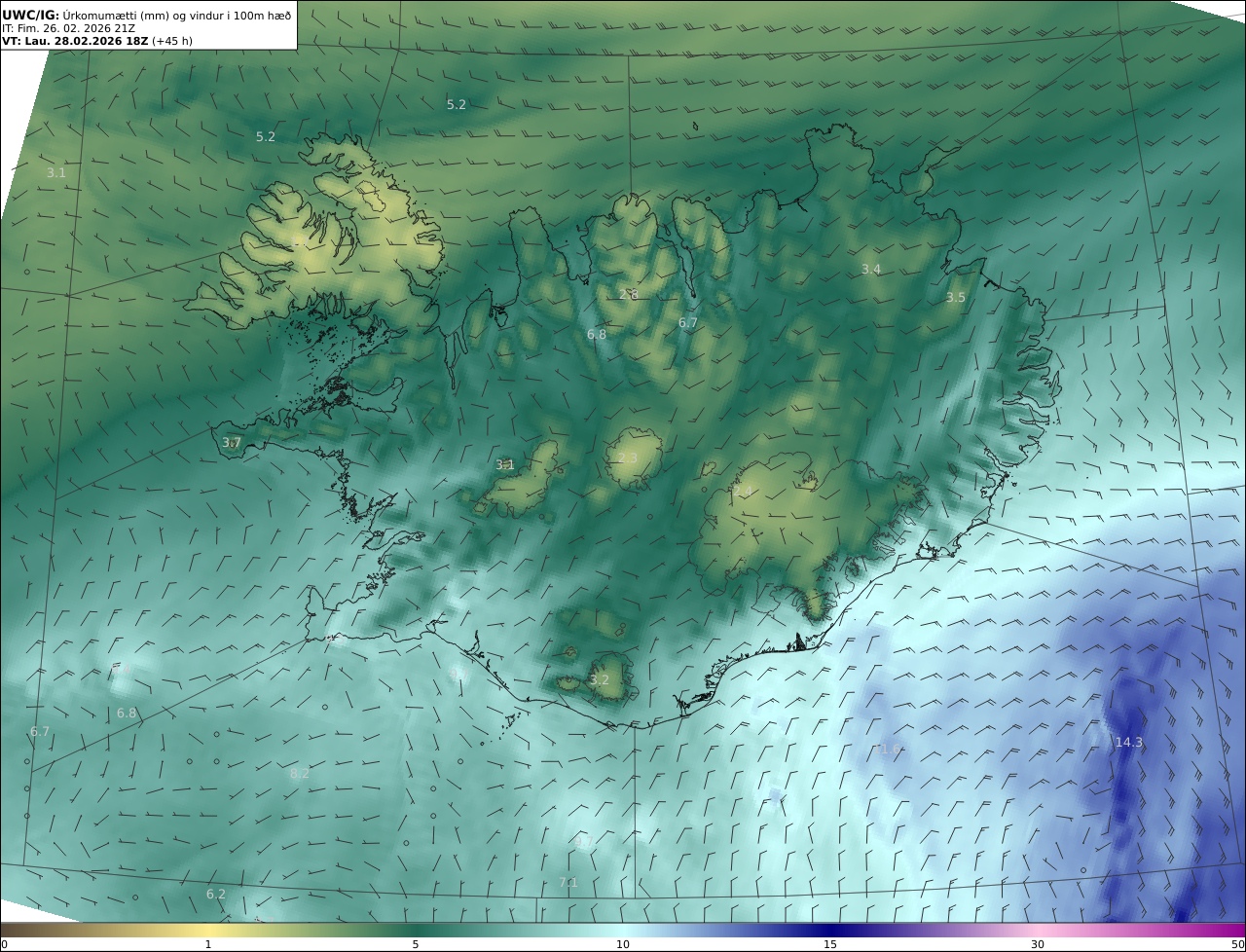The height and width of the screenshot is (952, 1246).
Task: Click the 3.5 value in northeast Iceland
Action: [955, 297]
